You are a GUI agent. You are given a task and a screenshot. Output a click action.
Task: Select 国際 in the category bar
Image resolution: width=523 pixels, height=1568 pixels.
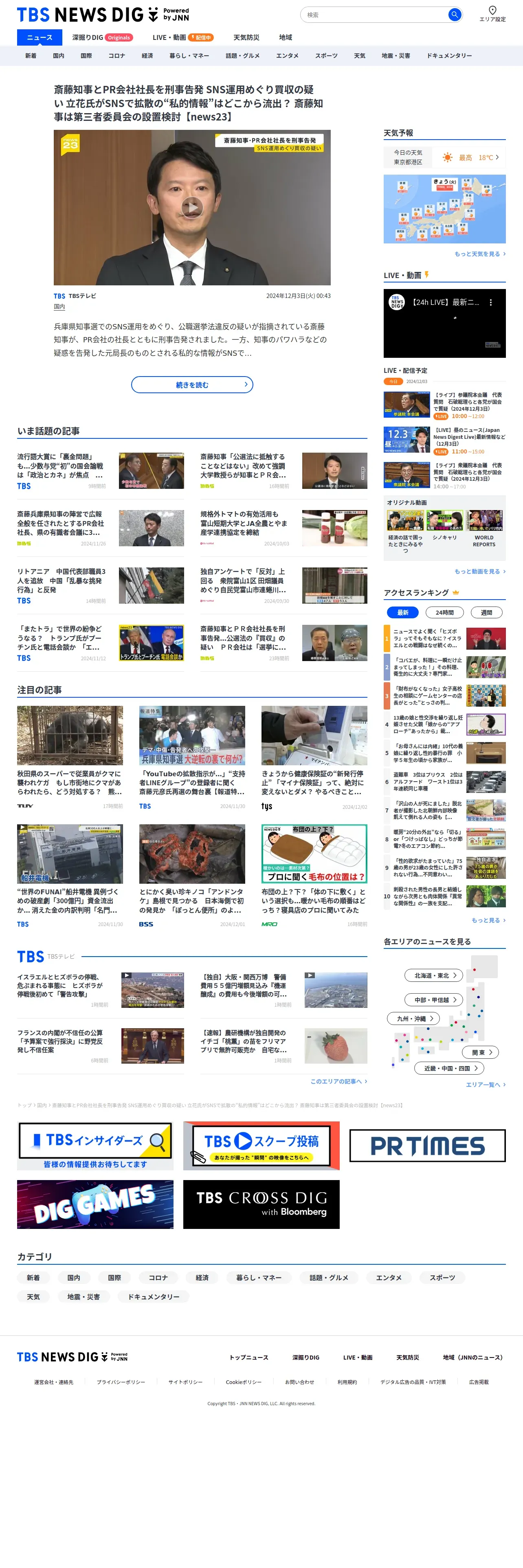coord(86,56)
